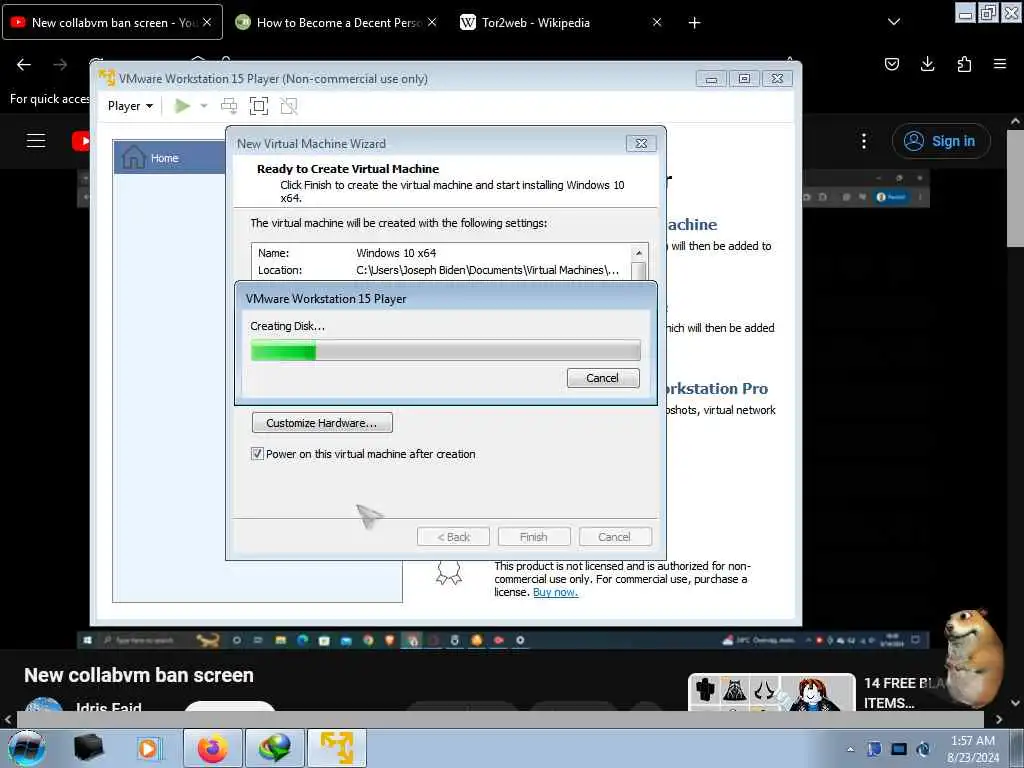Open Firefox application menu
Screen dimensions: 1024x768
(x=1000, y=64)
